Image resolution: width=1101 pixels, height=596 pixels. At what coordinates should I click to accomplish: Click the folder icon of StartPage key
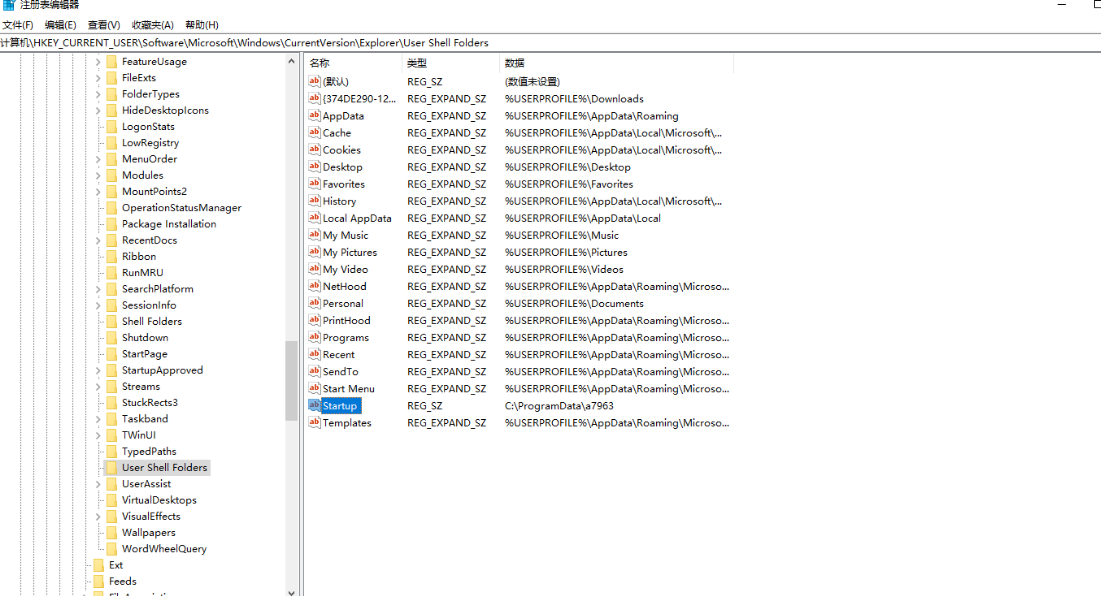click(112, 353)
